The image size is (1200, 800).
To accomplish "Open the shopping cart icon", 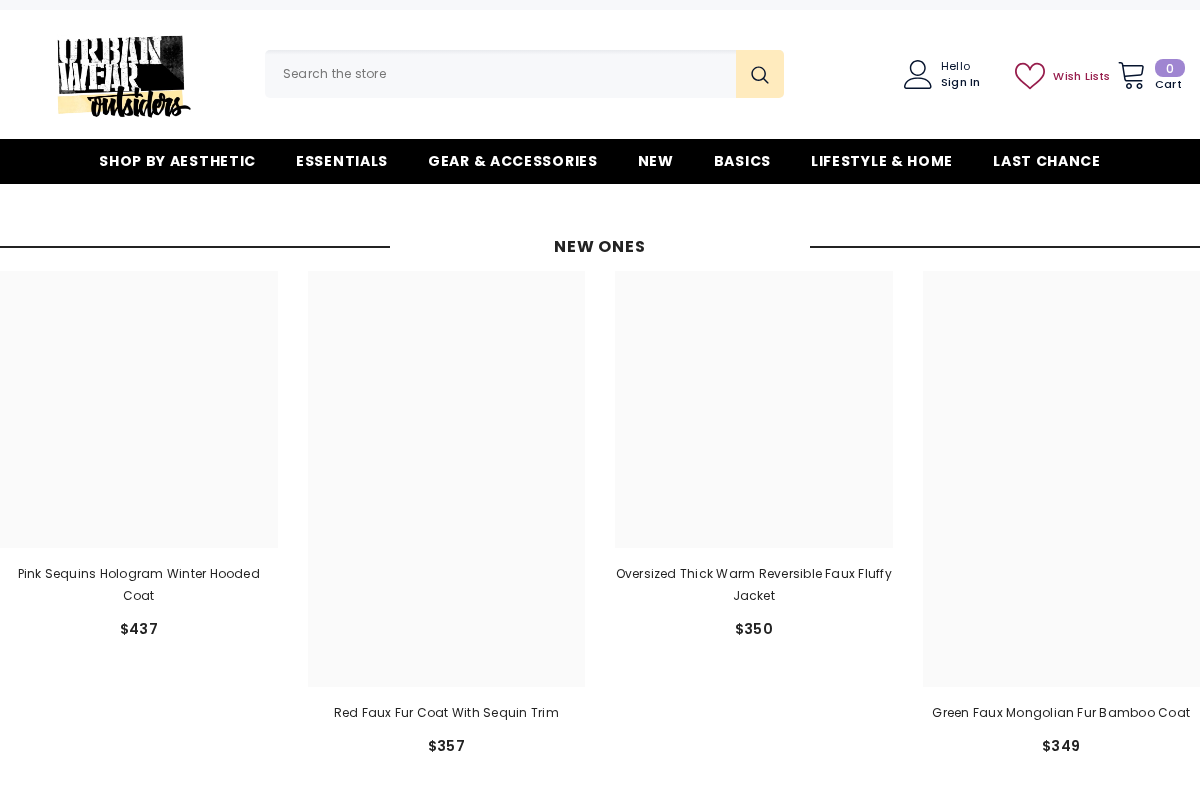I will pyautogui.click(x=1131, y=74).
